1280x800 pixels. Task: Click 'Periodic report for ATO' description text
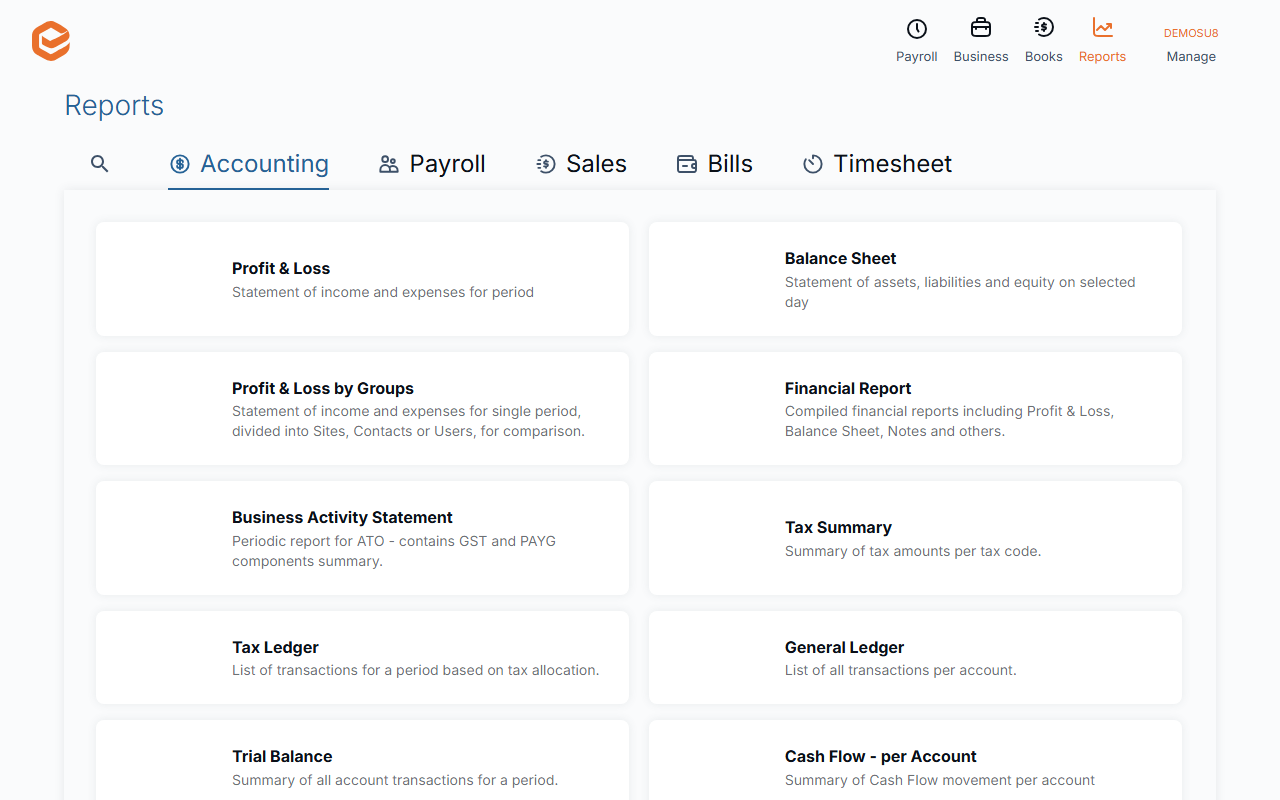point(394,551)
